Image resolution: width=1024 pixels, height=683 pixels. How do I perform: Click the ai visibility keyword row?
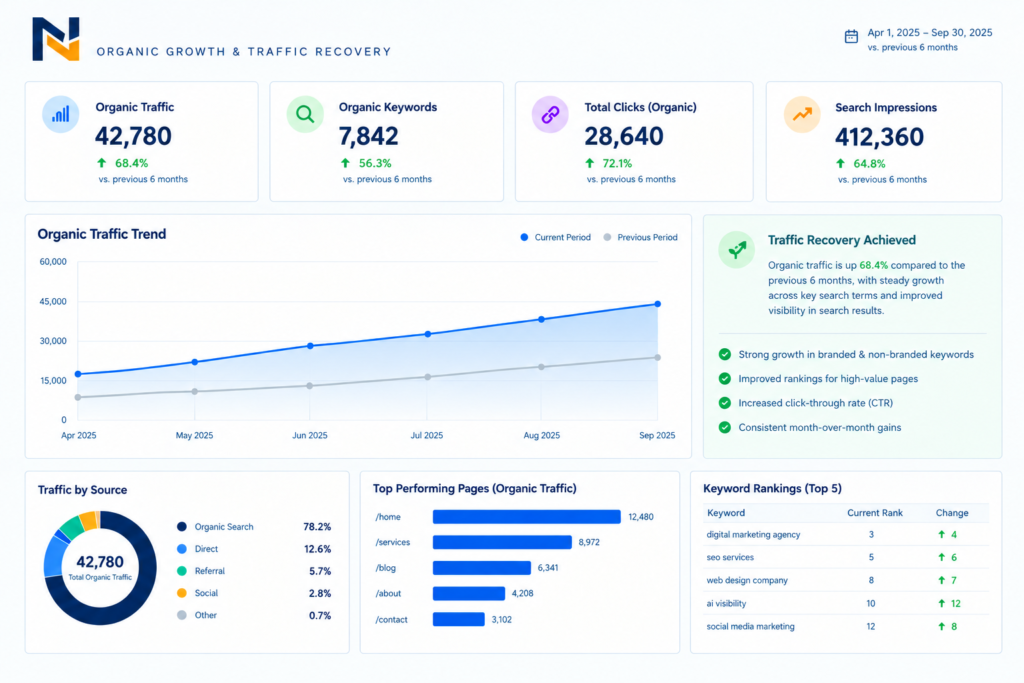point(846,603)
